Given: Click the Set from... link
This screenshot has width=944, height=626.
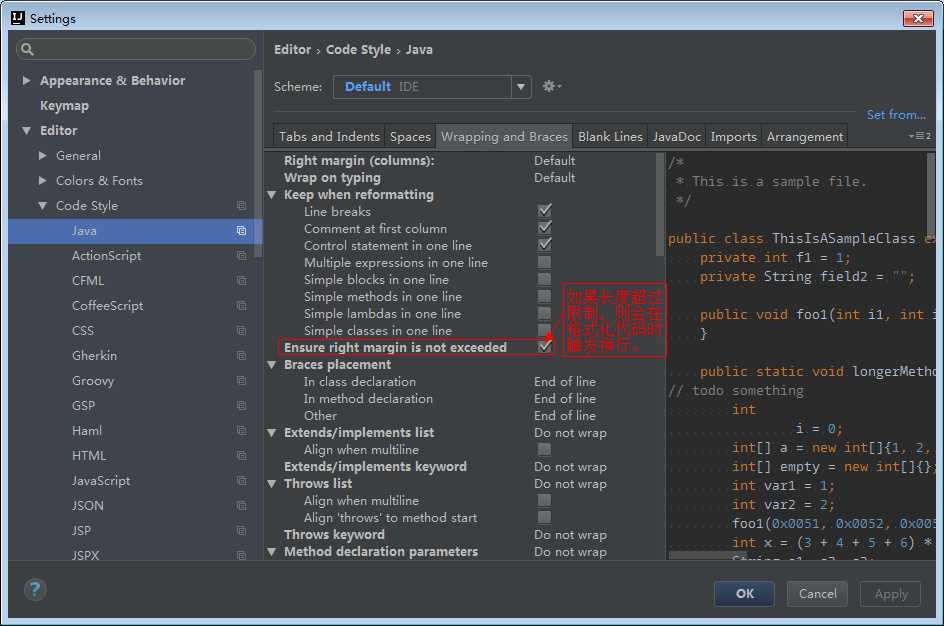Looking at the screenshot, I should coord(896,114).
